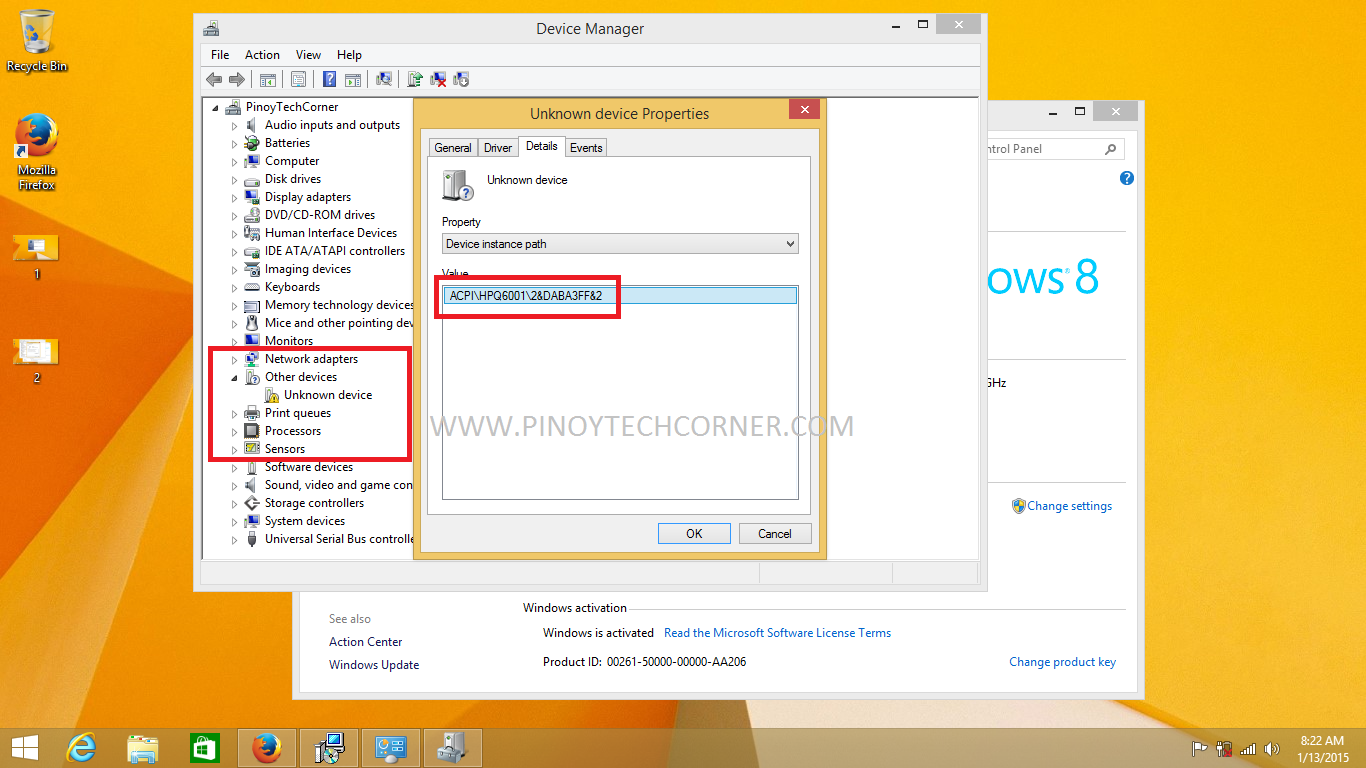
Task: Select the Mozilla Firefox desktop shortcut
Action: point(37,152)
